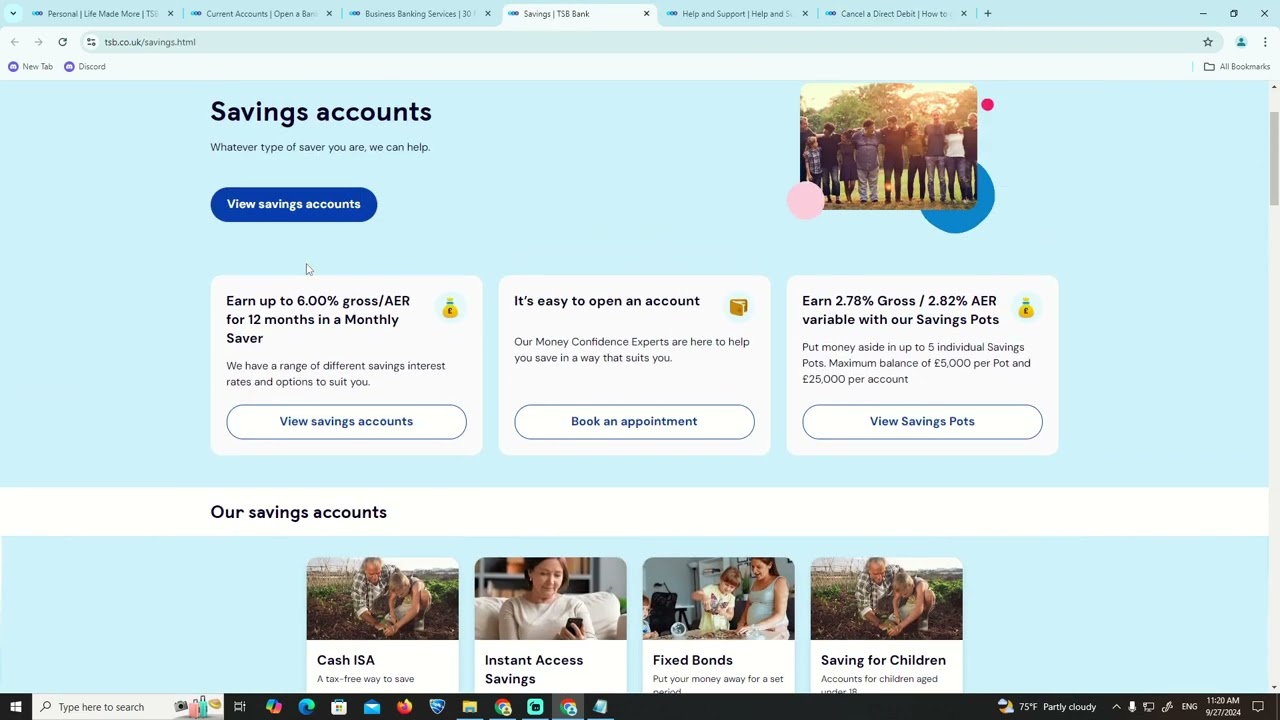Open the Chrome three-dot menu
Image resolution: width=1280 pixels, height=720 pixels.
1265,42
